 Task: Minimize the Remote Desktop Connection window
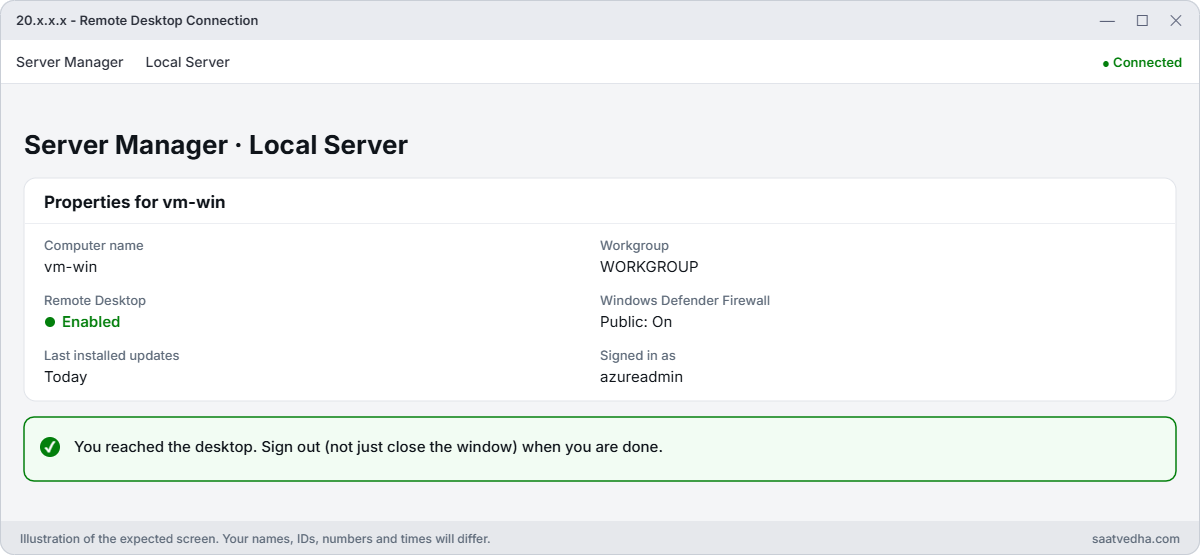[1107, 20]
